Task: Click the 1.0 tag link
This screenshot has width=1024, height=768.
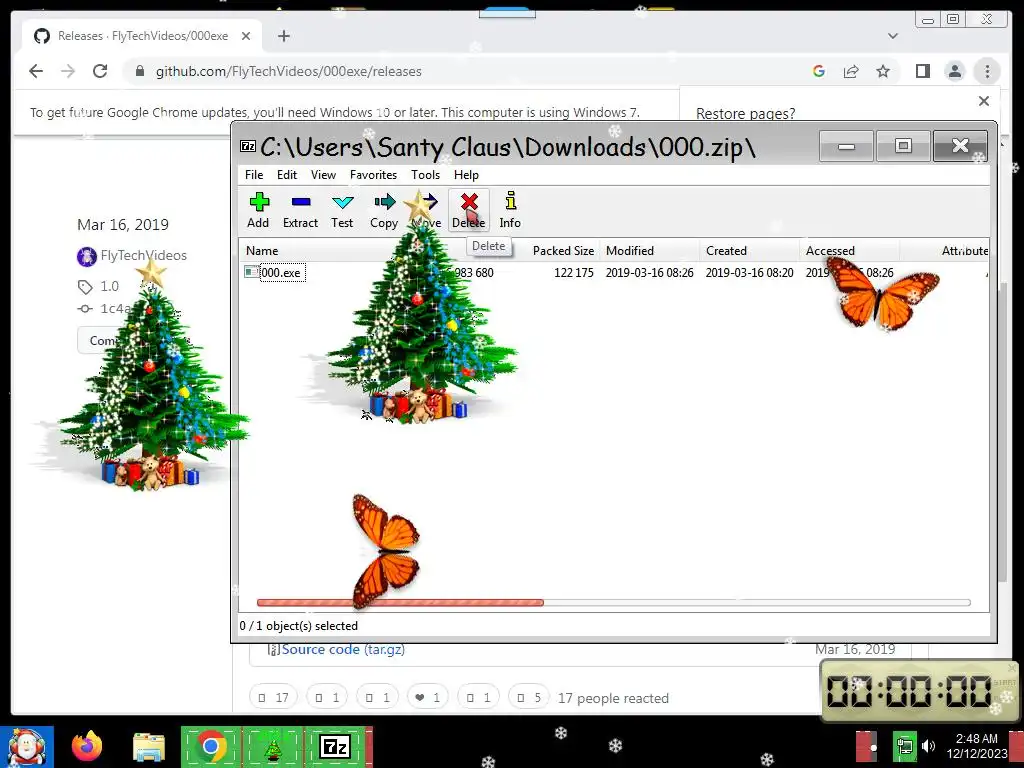Action: 110,286
